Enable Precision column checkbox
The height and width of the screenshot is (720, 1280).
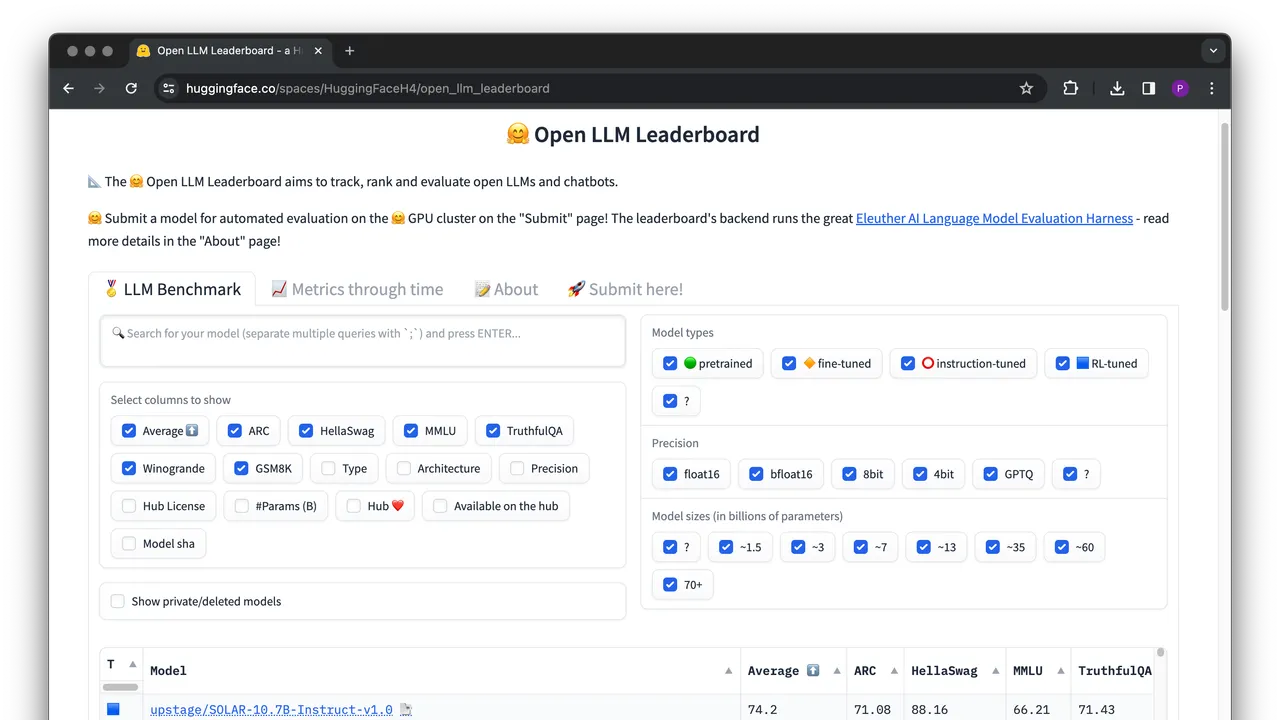[517, 468]
